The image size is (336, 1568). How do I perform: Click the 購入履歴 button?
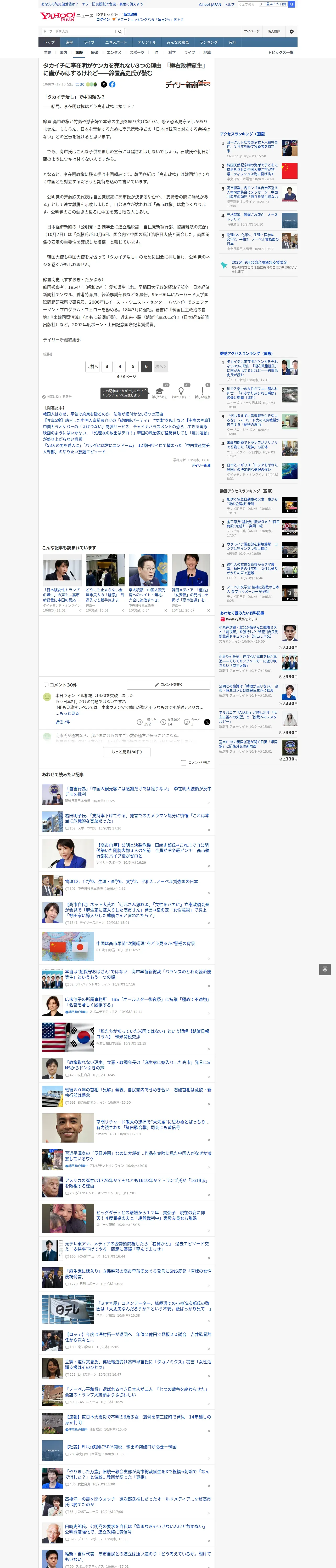(x=274, y=32)
